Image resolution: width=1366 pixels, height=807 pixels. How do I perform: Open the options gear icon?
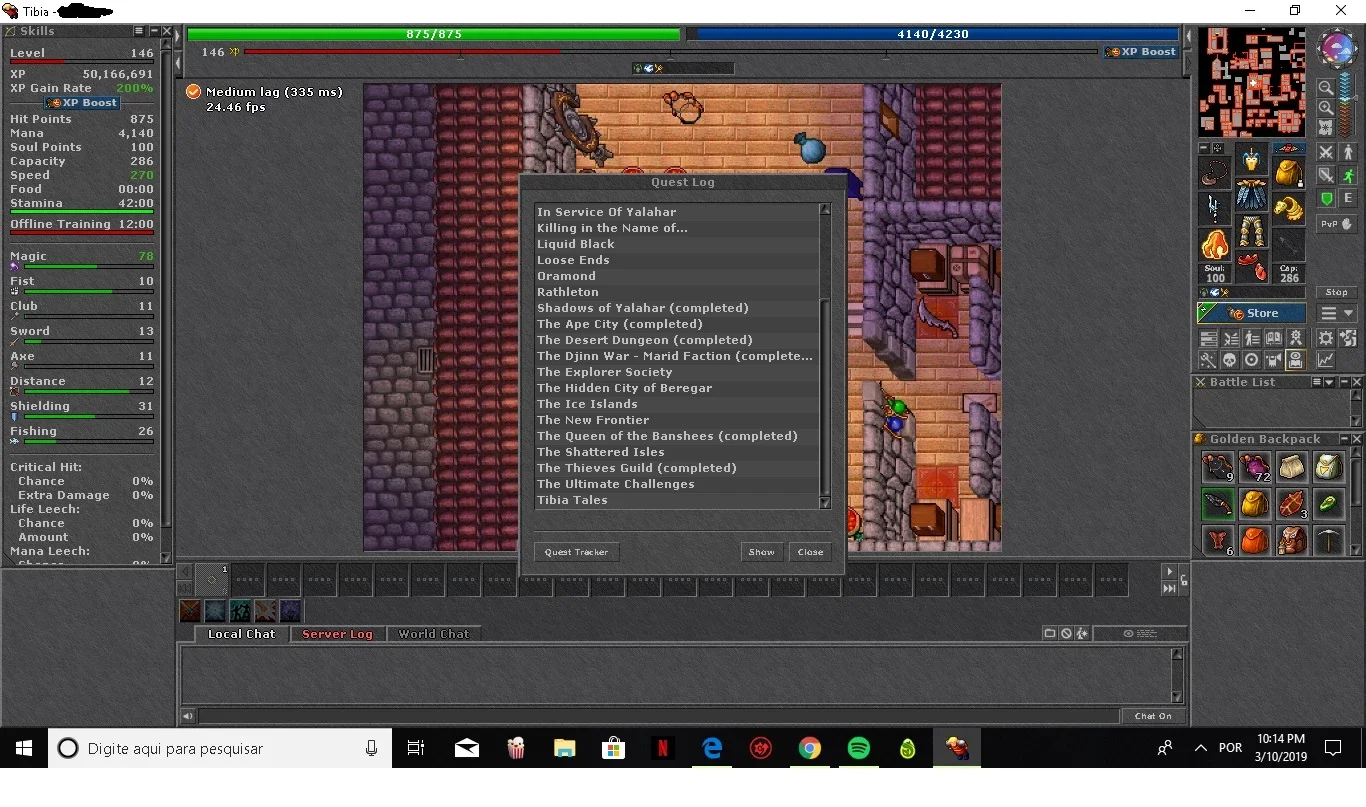pyautogui.click(x=1325, y=338)
